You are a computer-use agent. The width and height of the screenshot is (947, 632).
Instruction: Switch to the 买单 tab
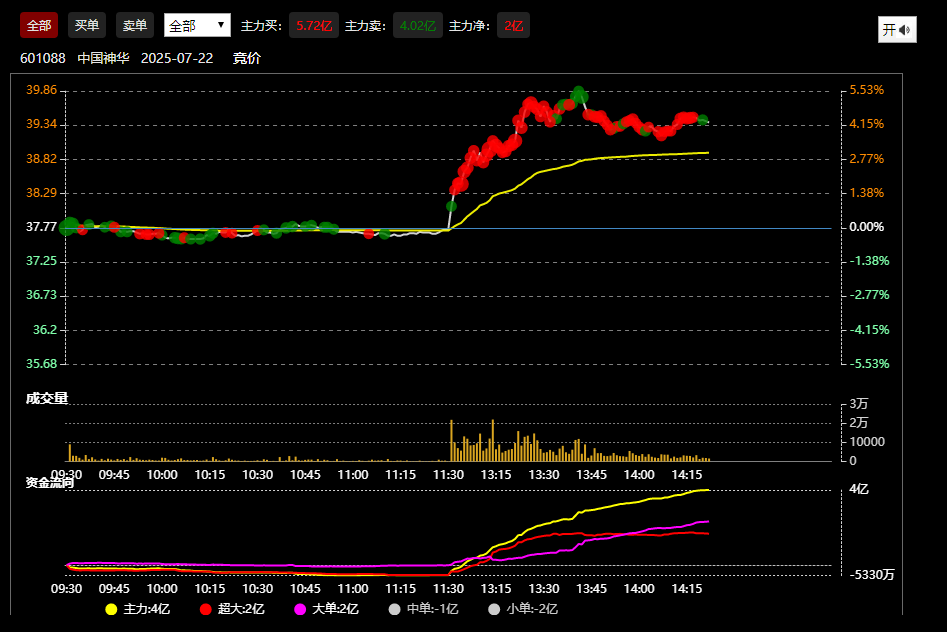[86, 25]
